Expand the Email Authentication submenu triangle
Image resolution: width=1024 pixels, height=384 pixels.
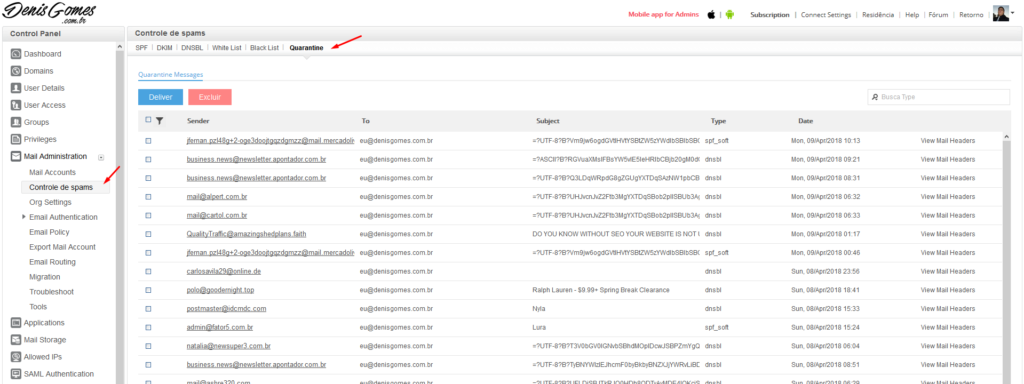click(x=24, y=217)
